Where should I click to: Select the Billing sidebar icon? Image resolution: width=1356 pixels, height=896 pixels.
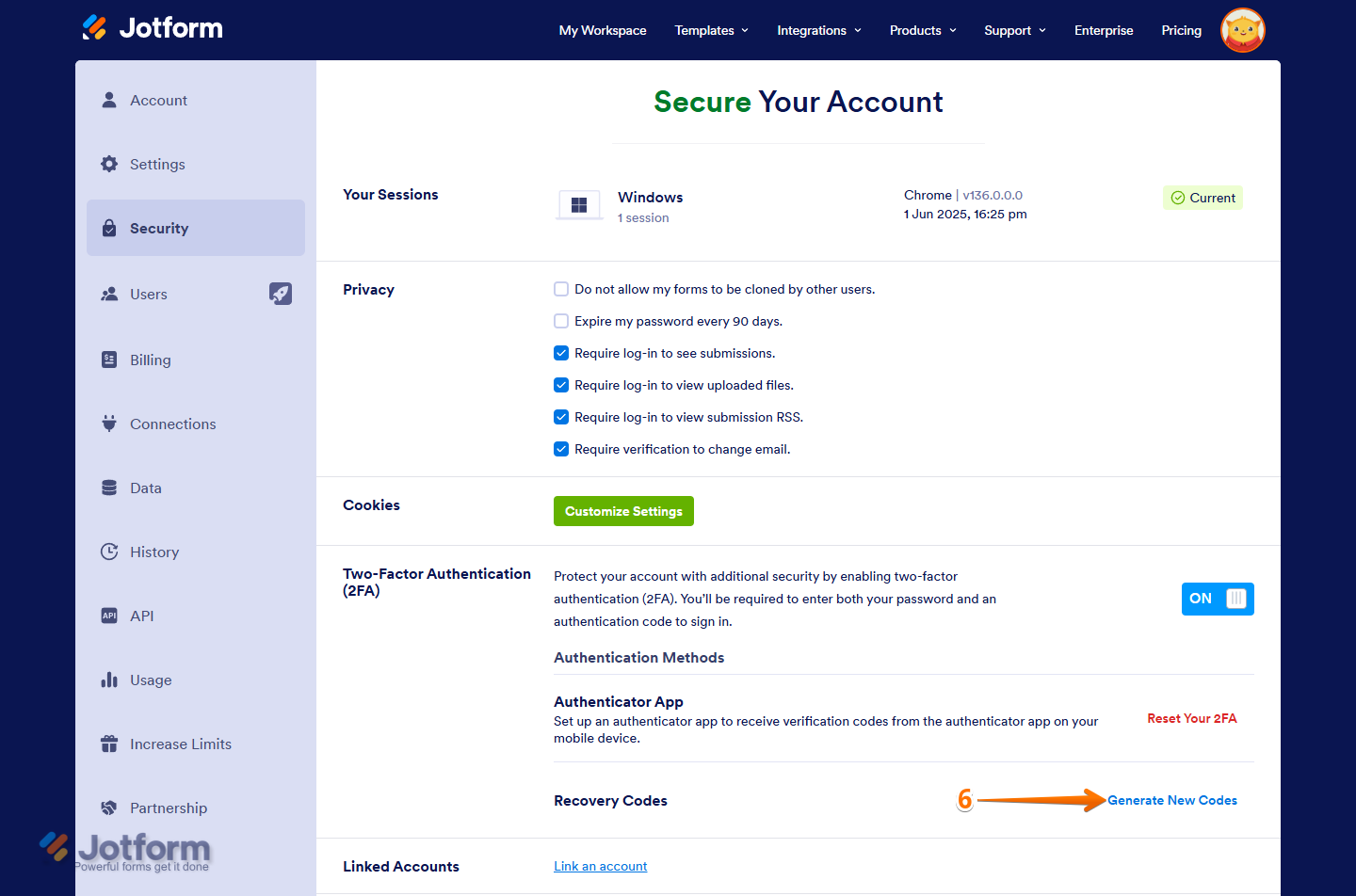pyautogui.click(x=110, y=360)
